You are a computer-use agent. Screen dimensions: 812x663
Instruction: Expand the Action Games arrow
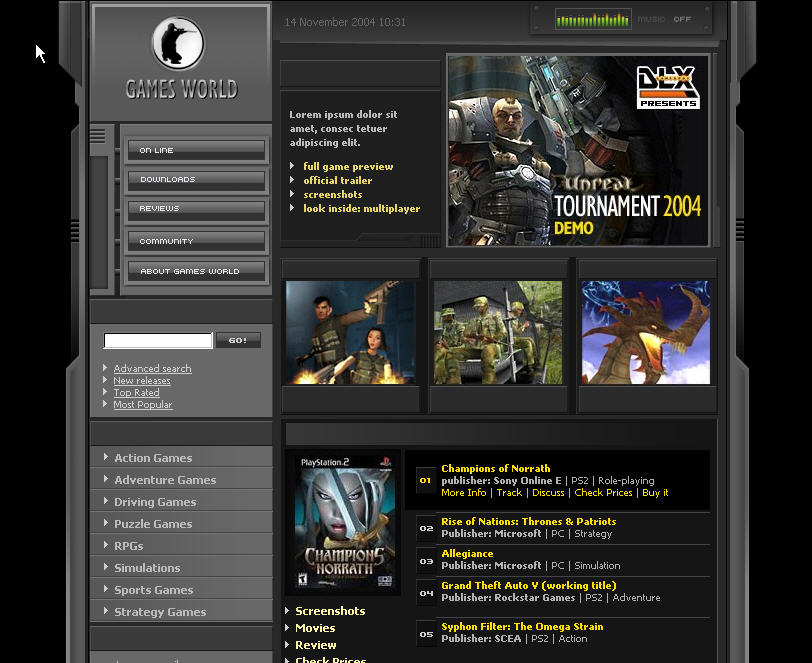(106, 457)
